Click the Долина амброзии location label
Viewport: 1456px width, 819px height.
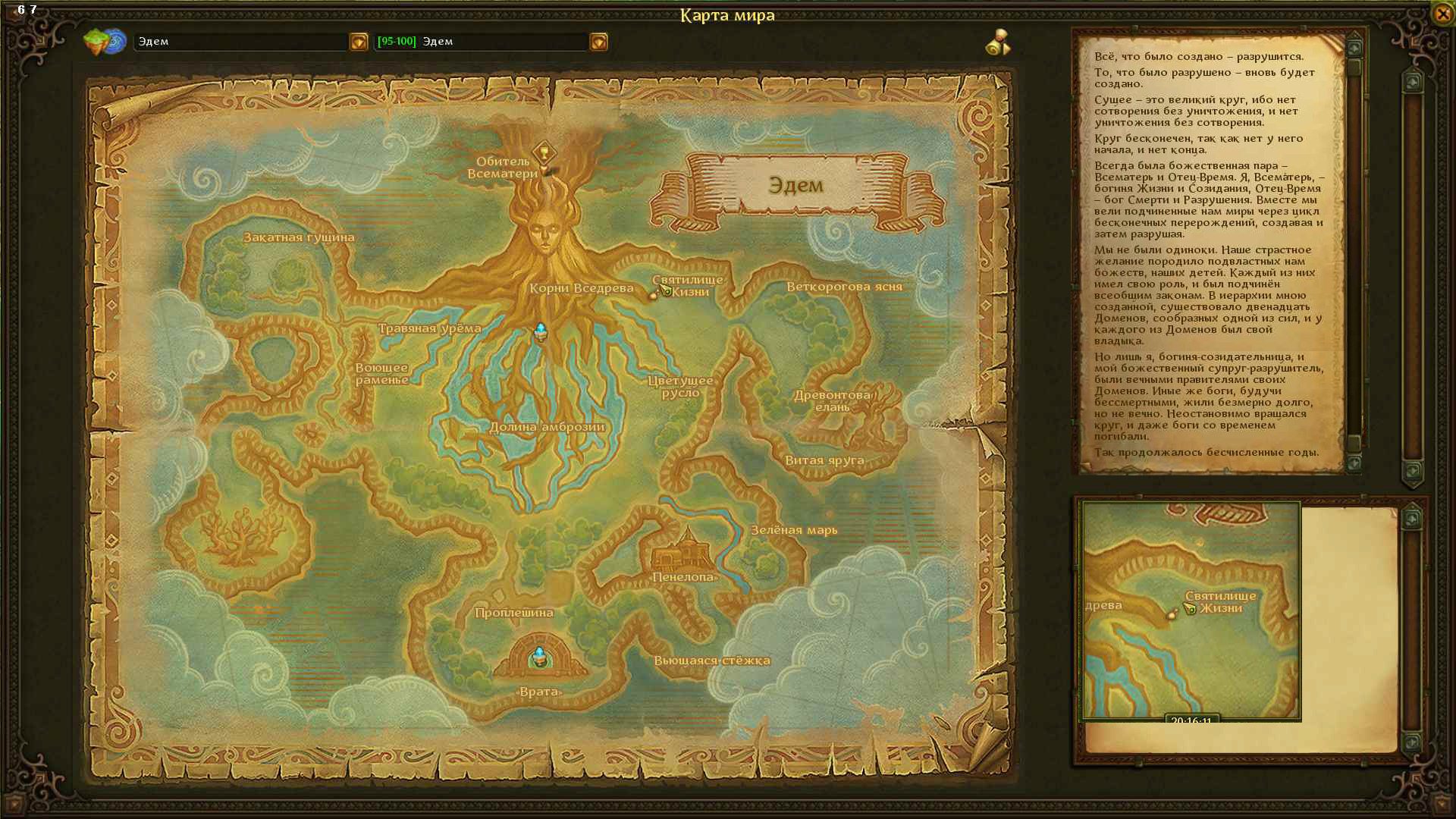[x=547, y=427]
